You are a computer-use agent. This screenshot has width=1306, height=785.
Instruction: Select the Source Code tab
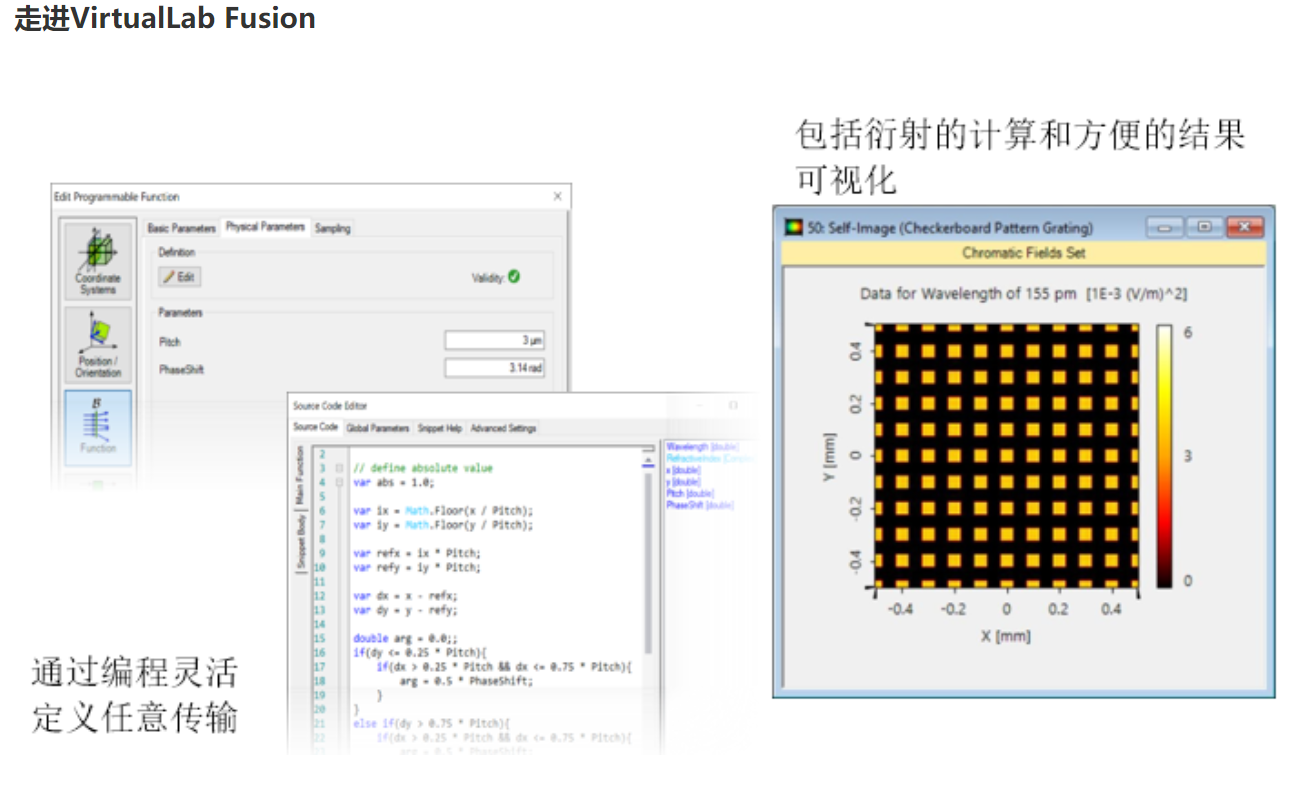pyautogui.click(x=315, y=428)
